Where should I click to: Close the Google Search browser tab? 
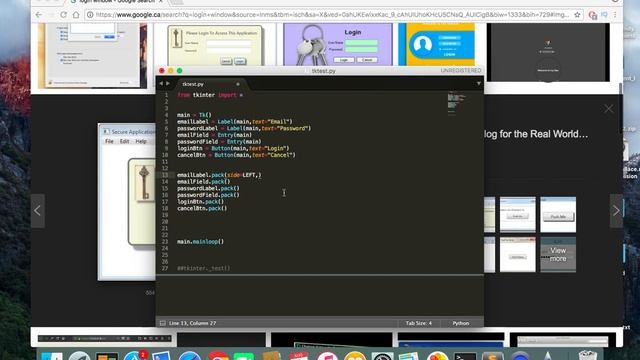coord(161,2)
